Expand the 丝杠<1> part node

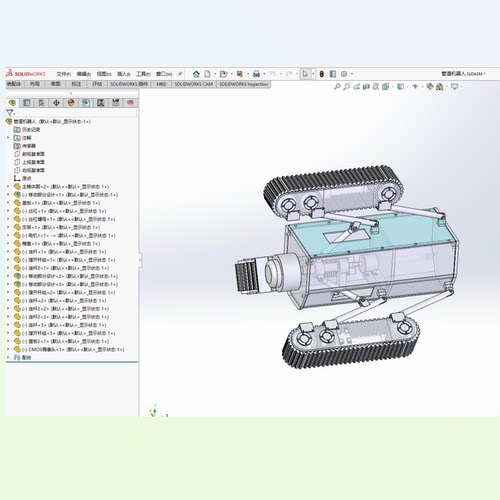click(8, 211)
